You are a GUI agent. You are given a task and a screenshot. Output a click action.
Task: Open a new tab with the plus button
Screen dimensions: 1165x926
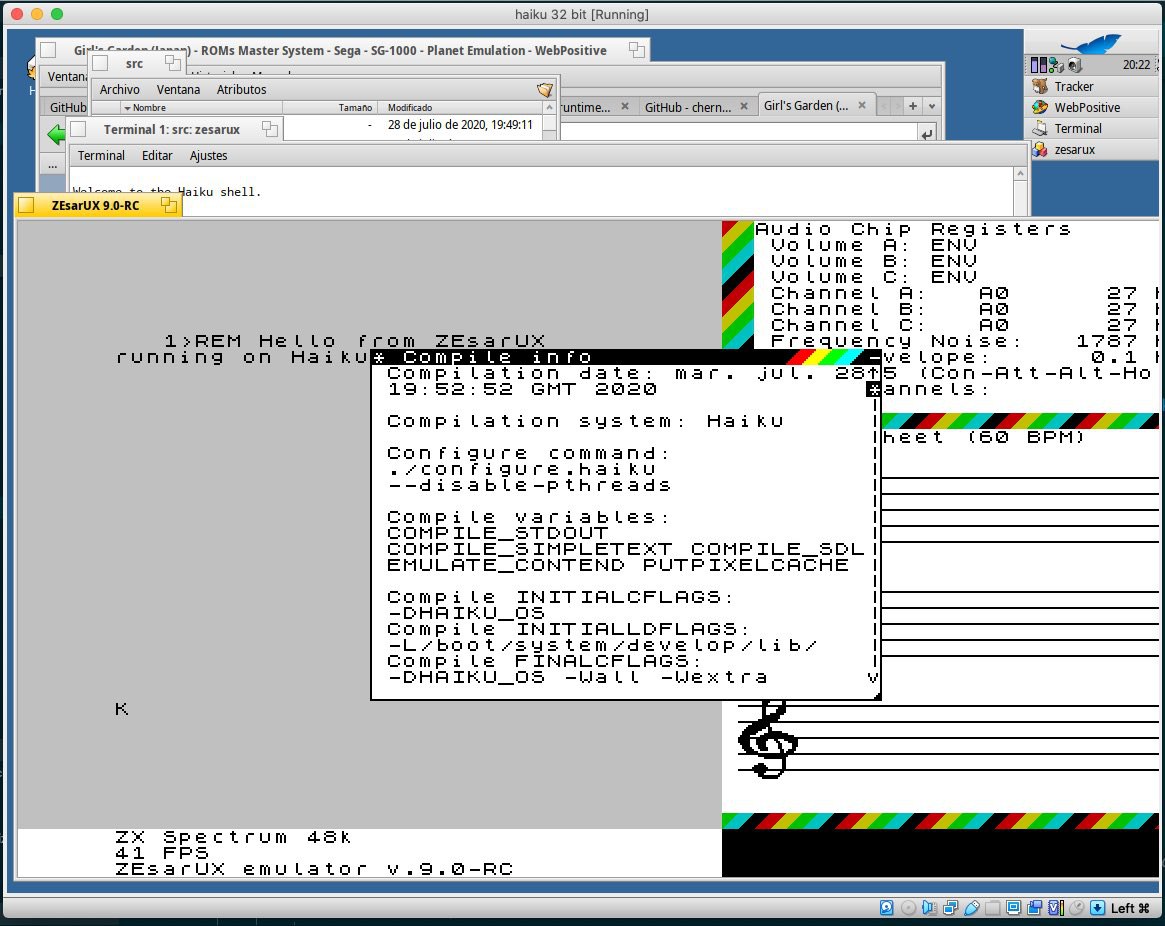(x=913, y=106)
